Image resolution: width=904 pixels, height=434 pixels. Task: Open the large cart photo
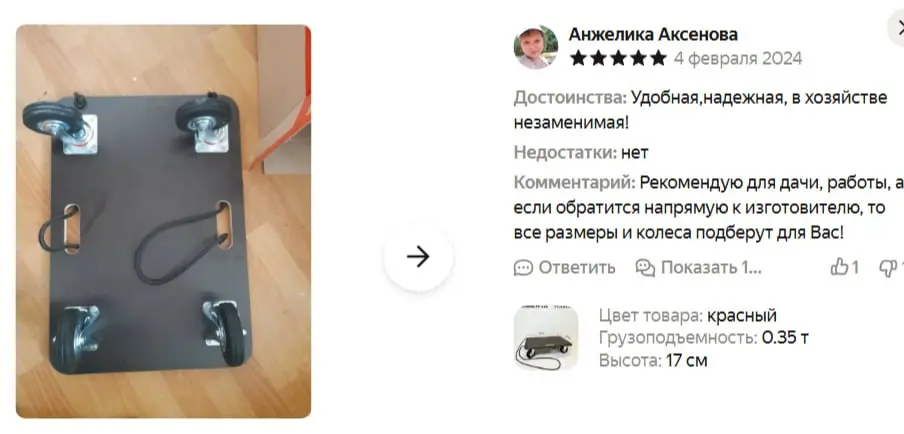point(163,221)
